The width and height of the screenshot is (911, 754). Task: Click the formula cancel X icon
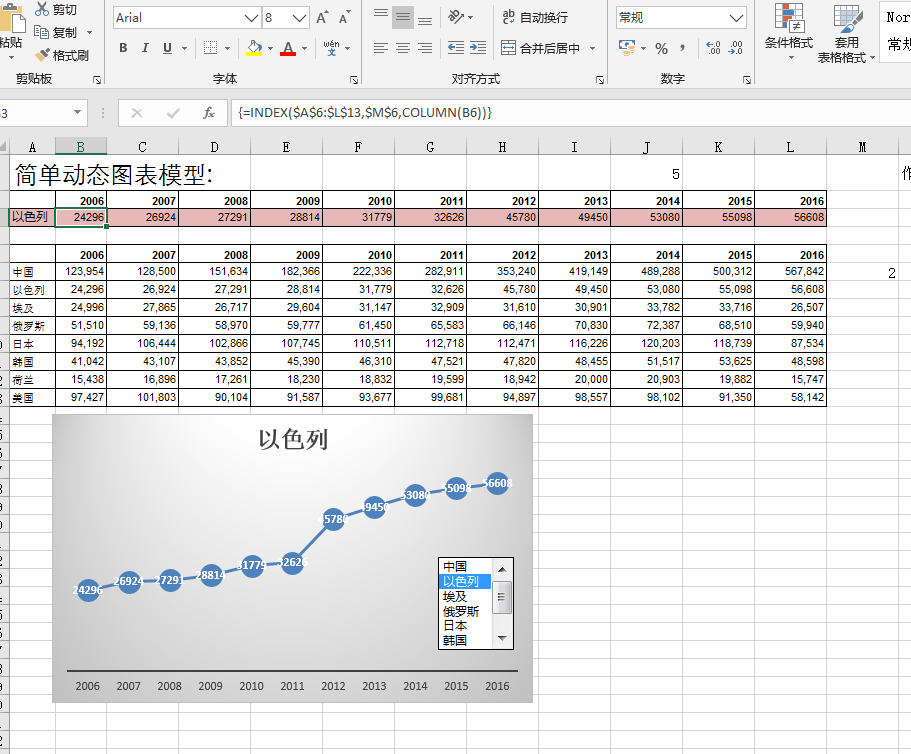pos(137,113)
